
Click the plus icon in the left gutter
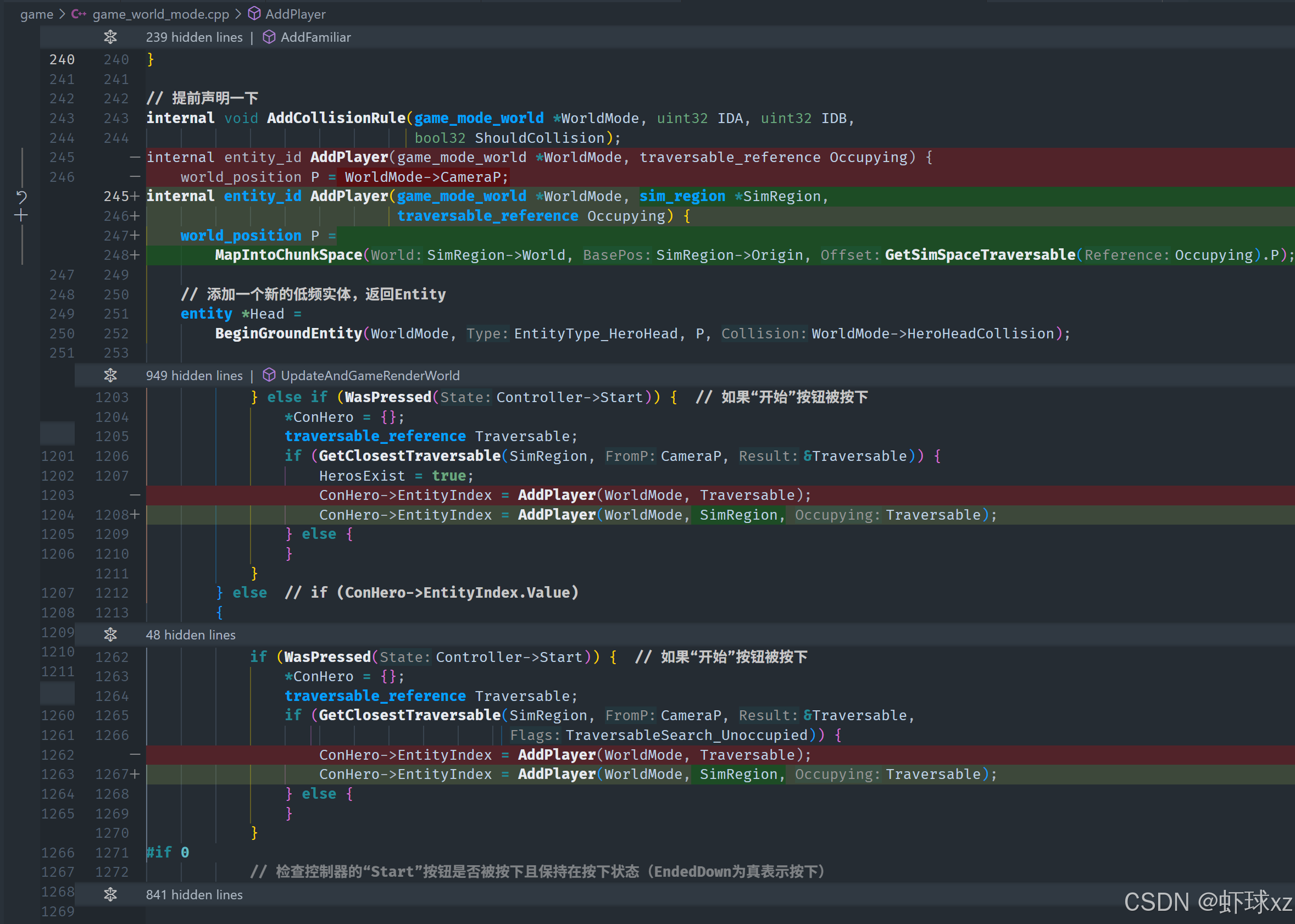pyautogui.click(x=21, y=216)
